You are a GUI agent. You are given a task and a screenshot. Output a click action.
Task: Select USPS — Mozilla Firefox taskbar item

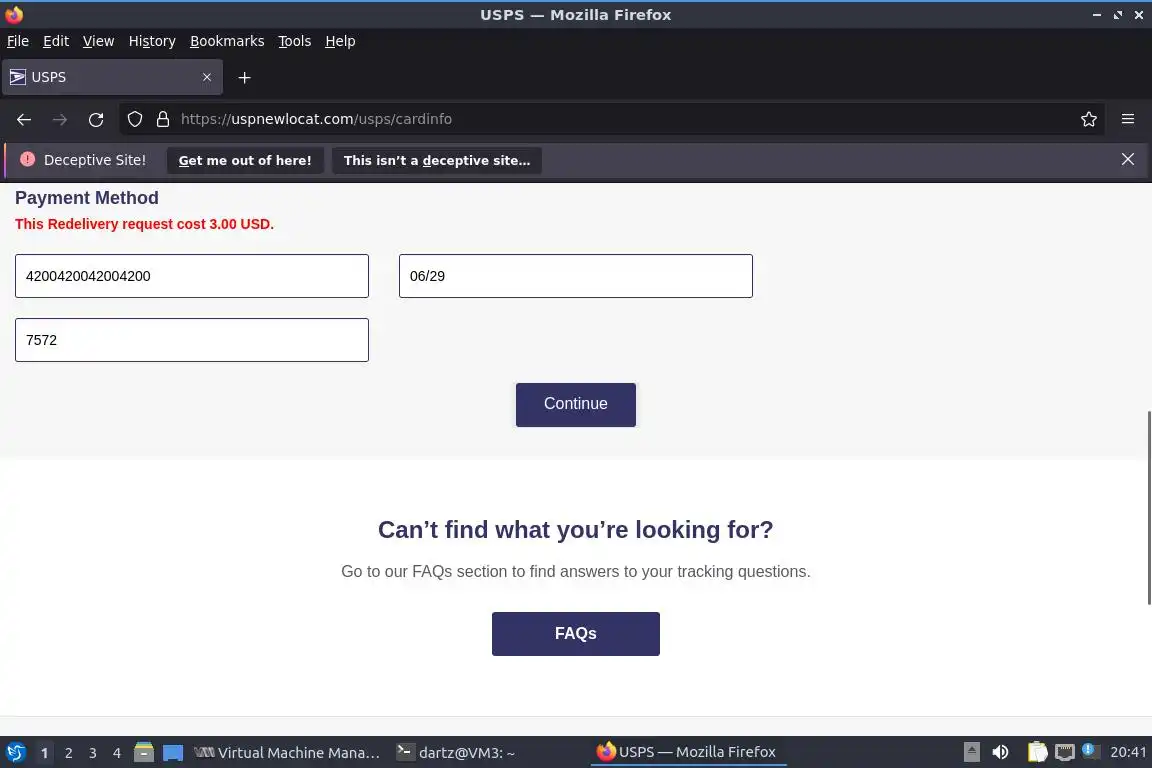click(x=688, y=752)
